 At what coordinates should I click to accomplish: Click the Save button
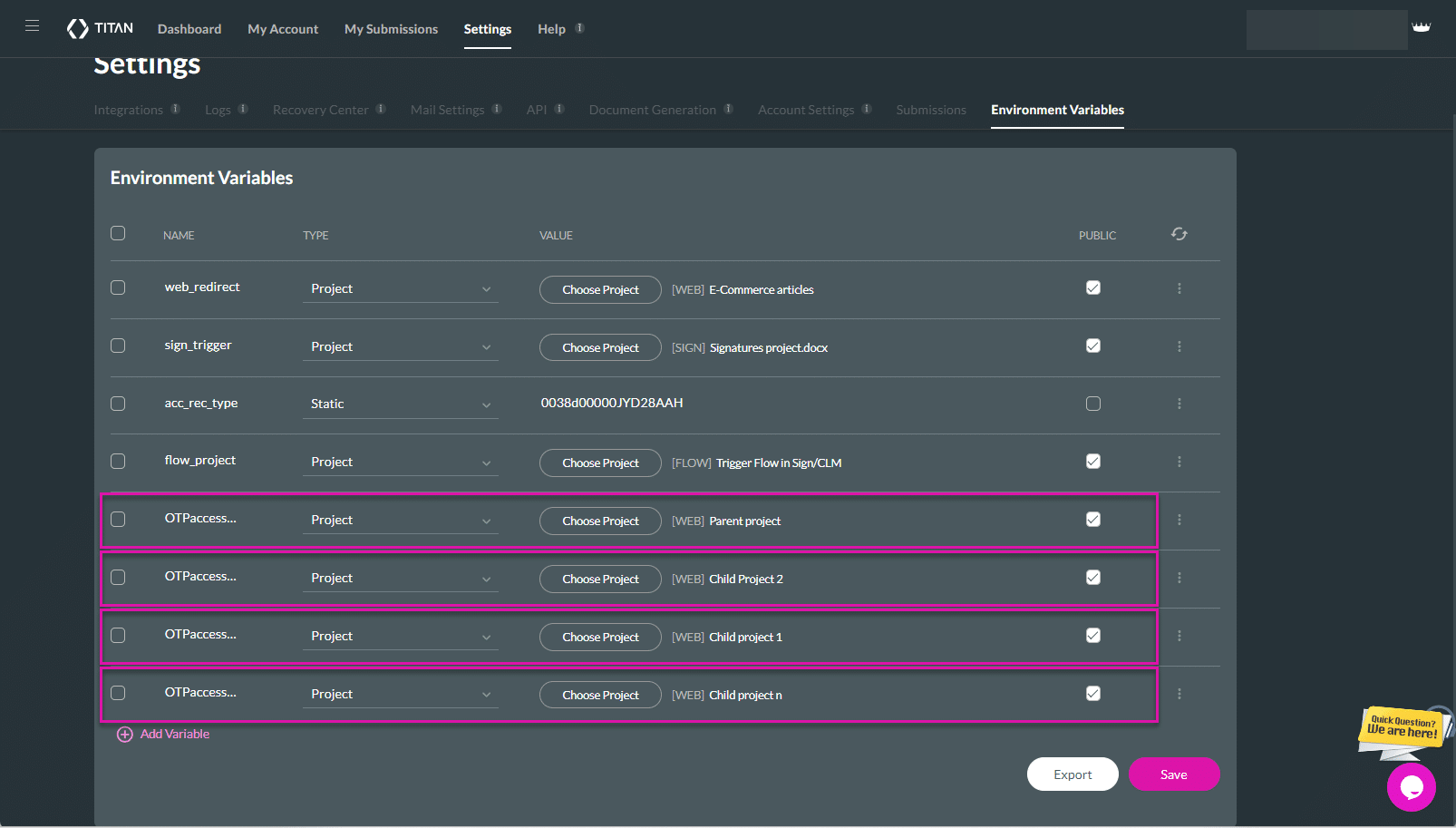click(1173, 774)
